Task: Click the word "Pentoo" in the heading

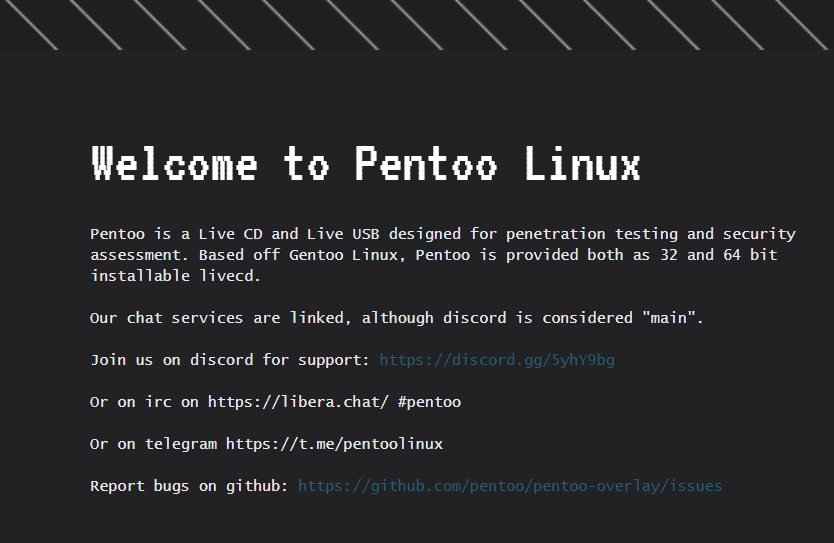Action: 425,164
